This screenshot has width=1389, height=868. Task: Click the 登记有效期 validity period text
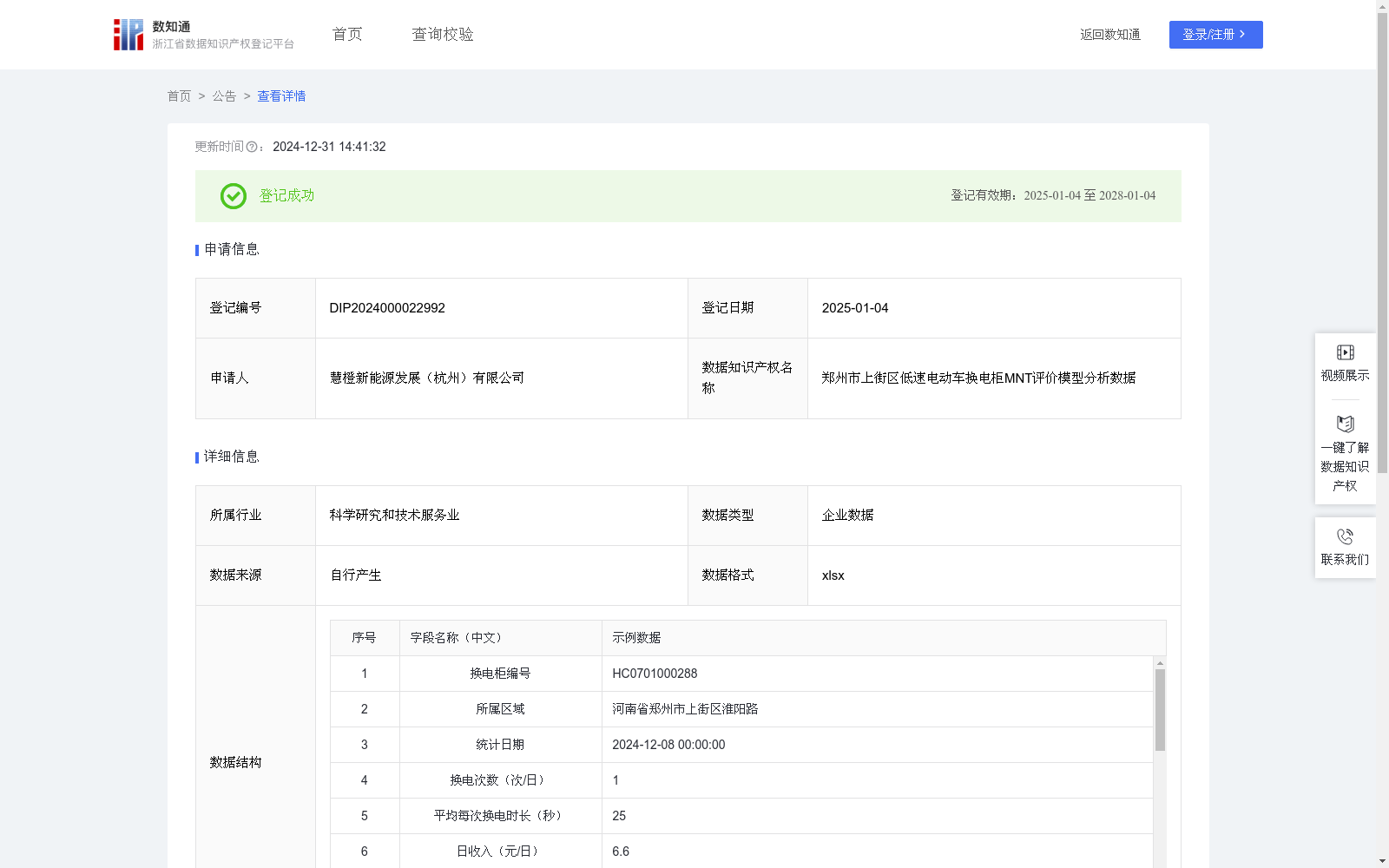(x=1053, y=196)
